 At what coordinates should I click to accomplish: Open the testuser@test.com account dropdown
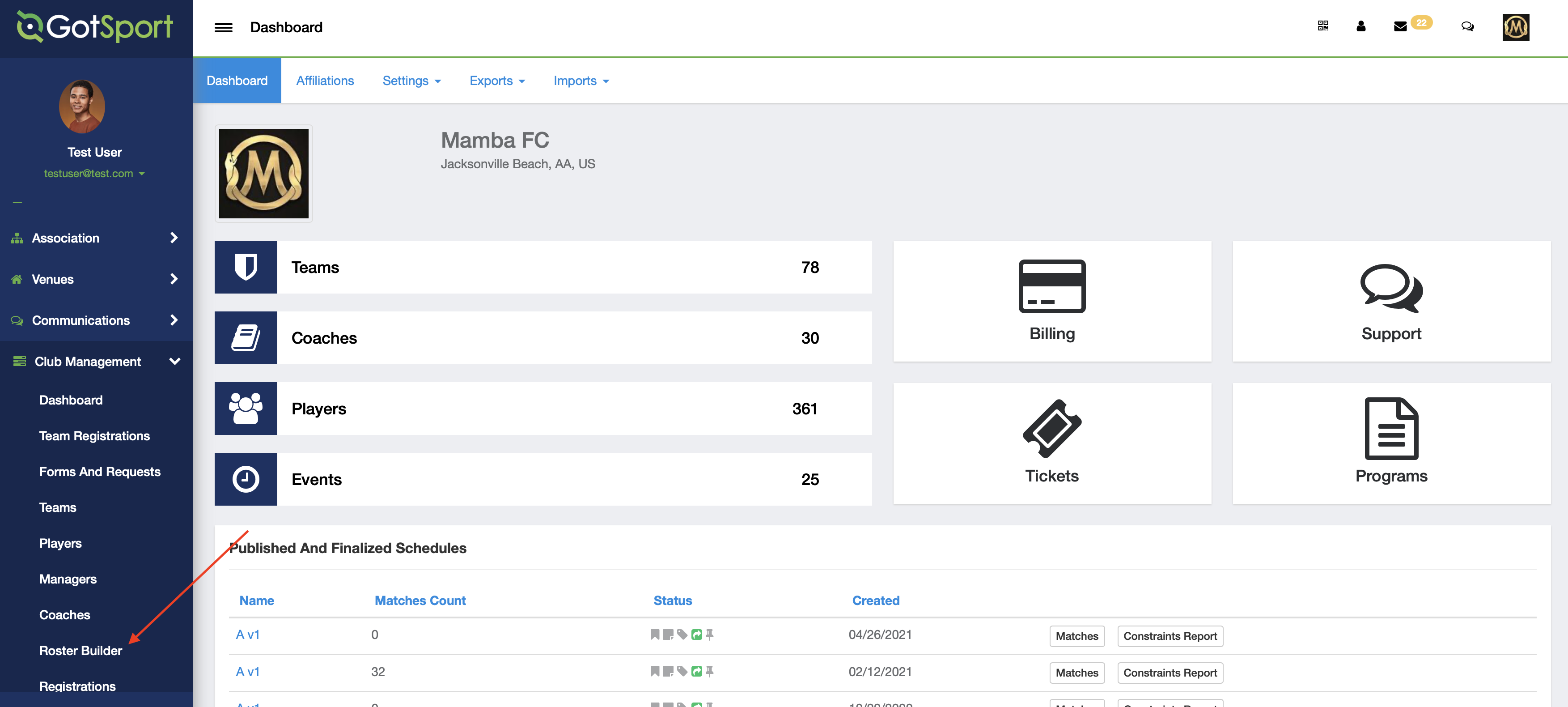pos(94,174)
